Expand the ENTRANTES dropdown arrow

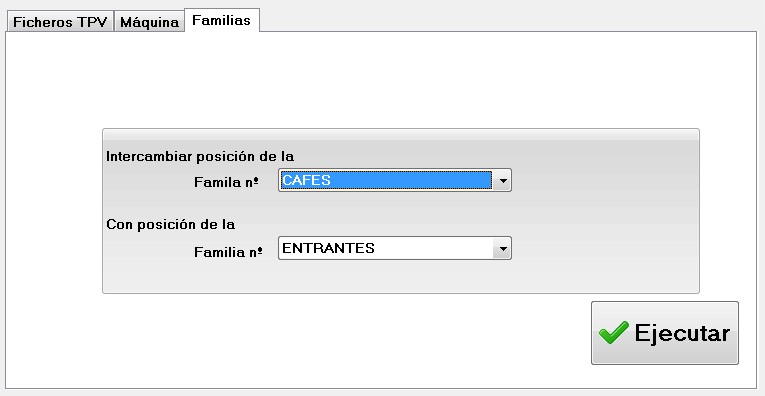pyautogui.click(x=502, y=249)
